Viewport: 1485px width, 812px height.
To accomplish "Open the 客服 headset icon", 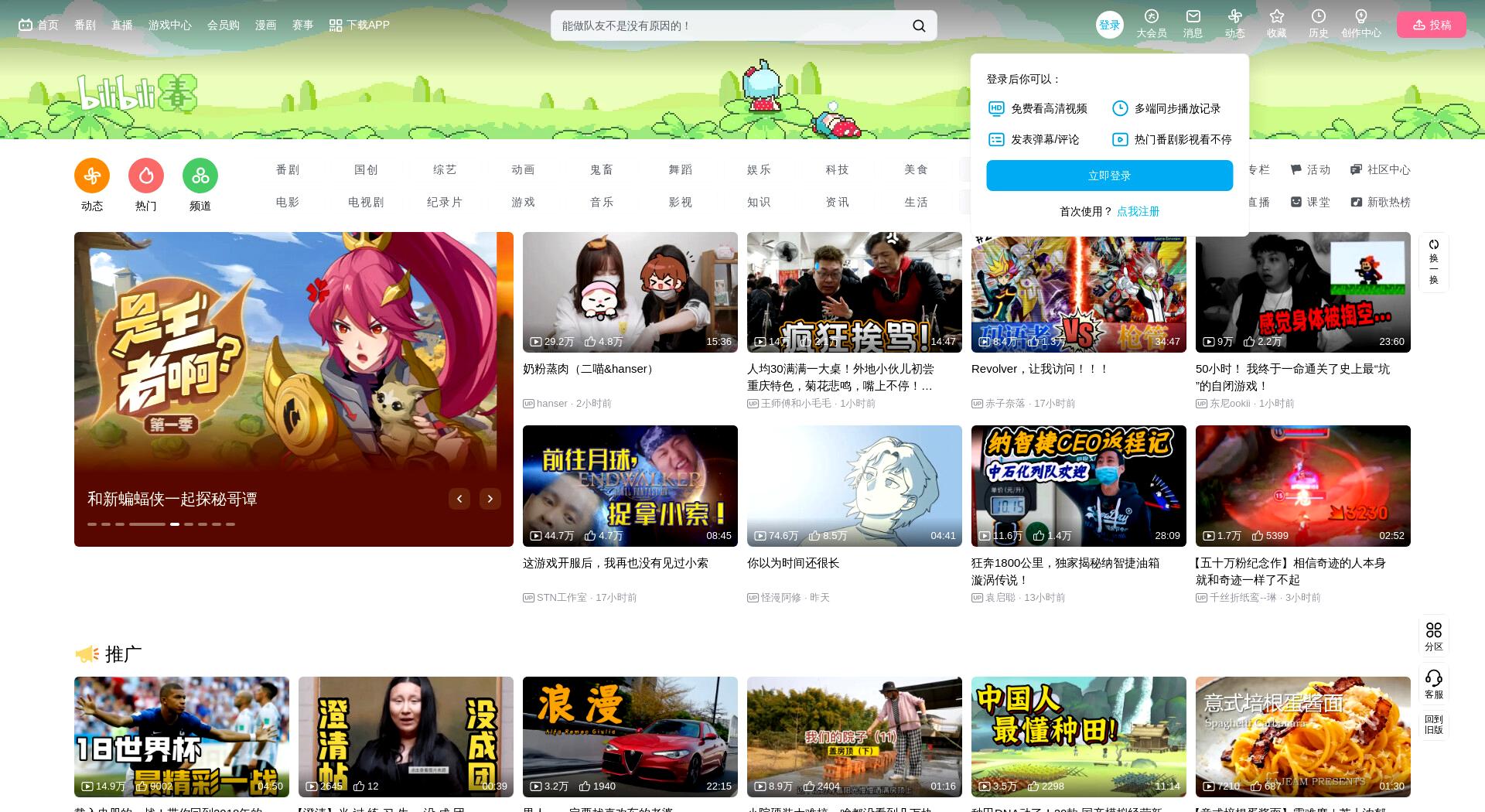I will click(x=1433, y=678).
